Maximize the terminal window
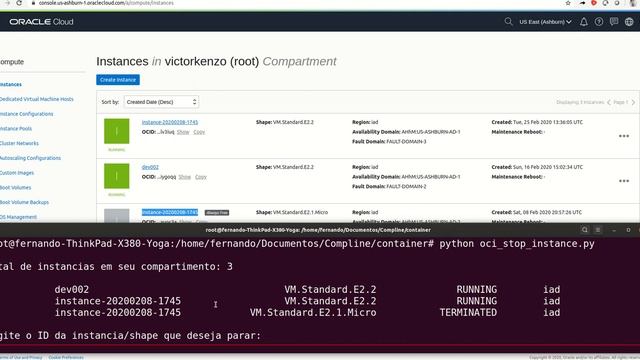 [628, 230]
